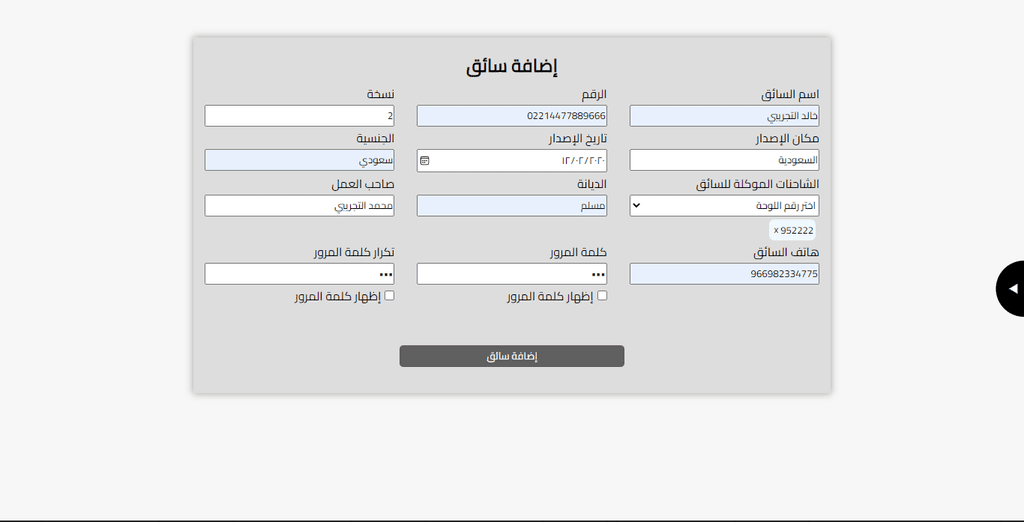1024x522 pixels.
Task: Click the هاتف السائق phone field
Action: (724, 274)
